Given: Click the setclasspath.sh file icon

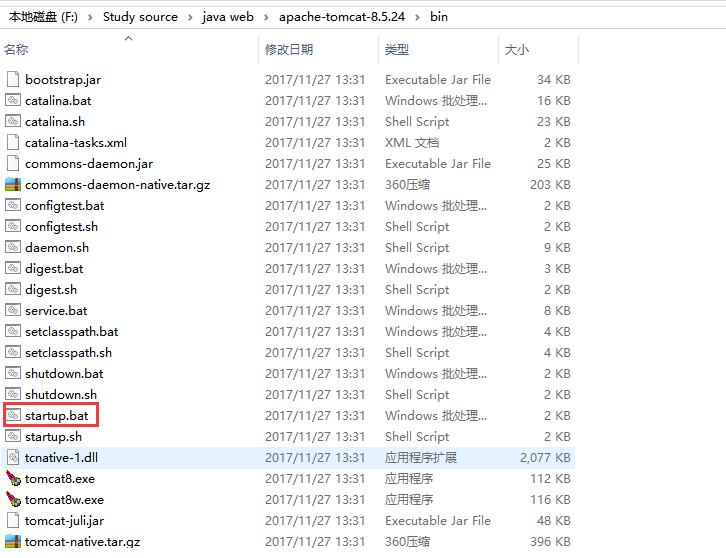Looking at the screenshot, I should [x=13, y=352].
